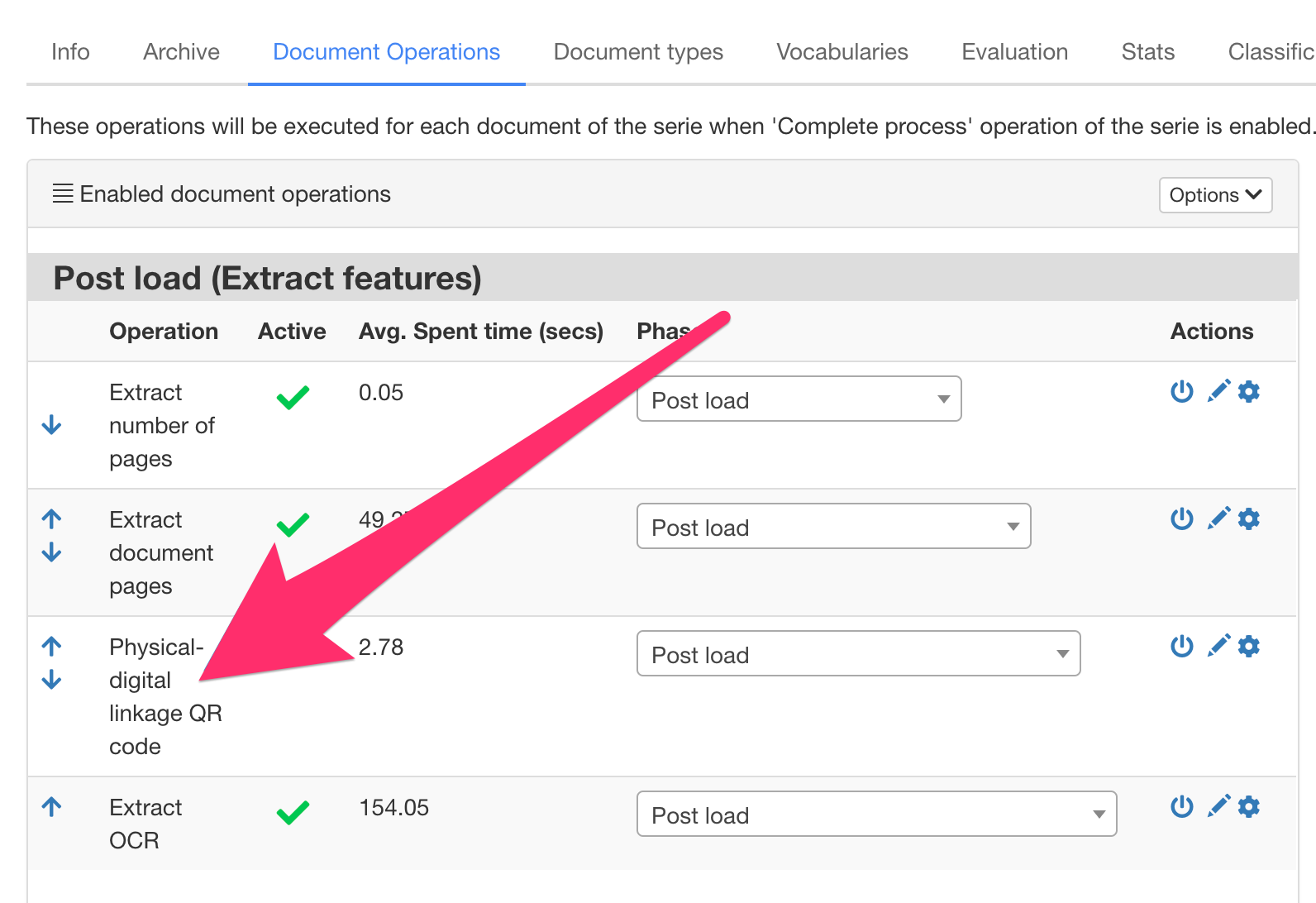Click hamburger icon beside 'Enabled document operations'
Viewport: 1316px width, 903px height.
coord(63,194)
